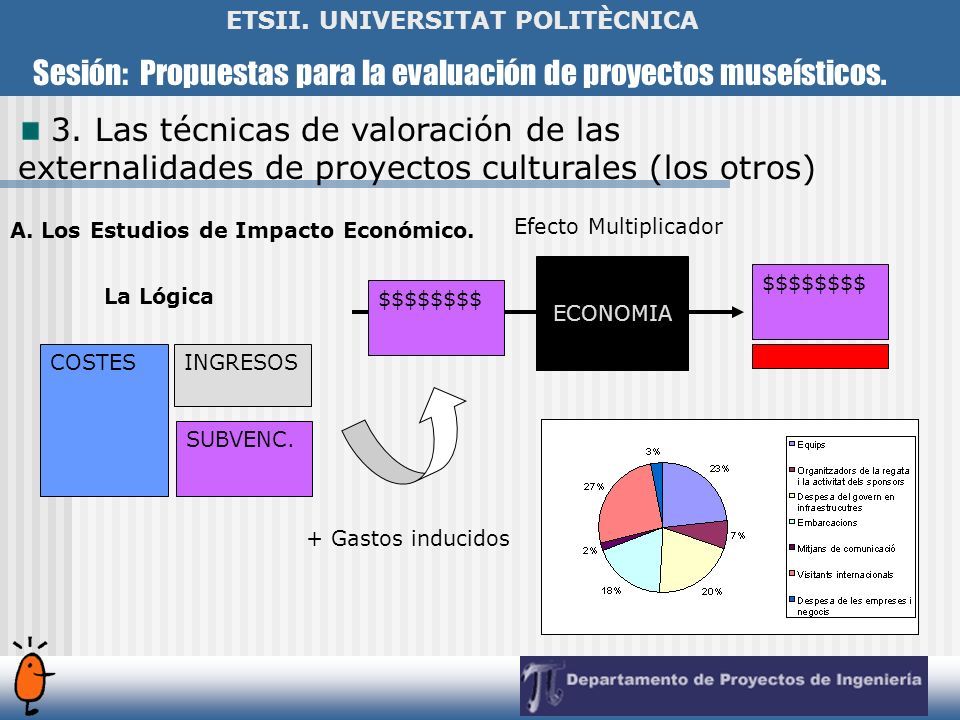Click the teal square bullet before heading 3
This screenshot has width=960, height=720.
coord(30,130)
